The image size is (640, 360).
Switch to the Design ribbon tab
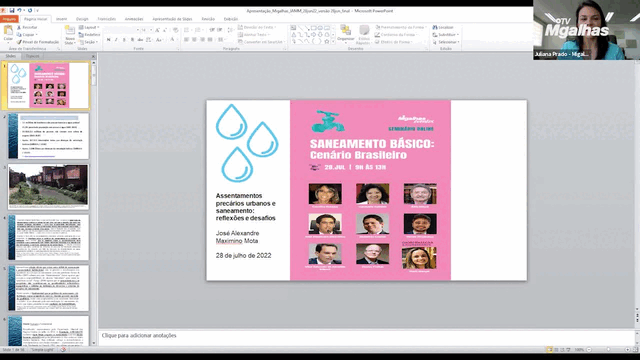coord(82,19)
